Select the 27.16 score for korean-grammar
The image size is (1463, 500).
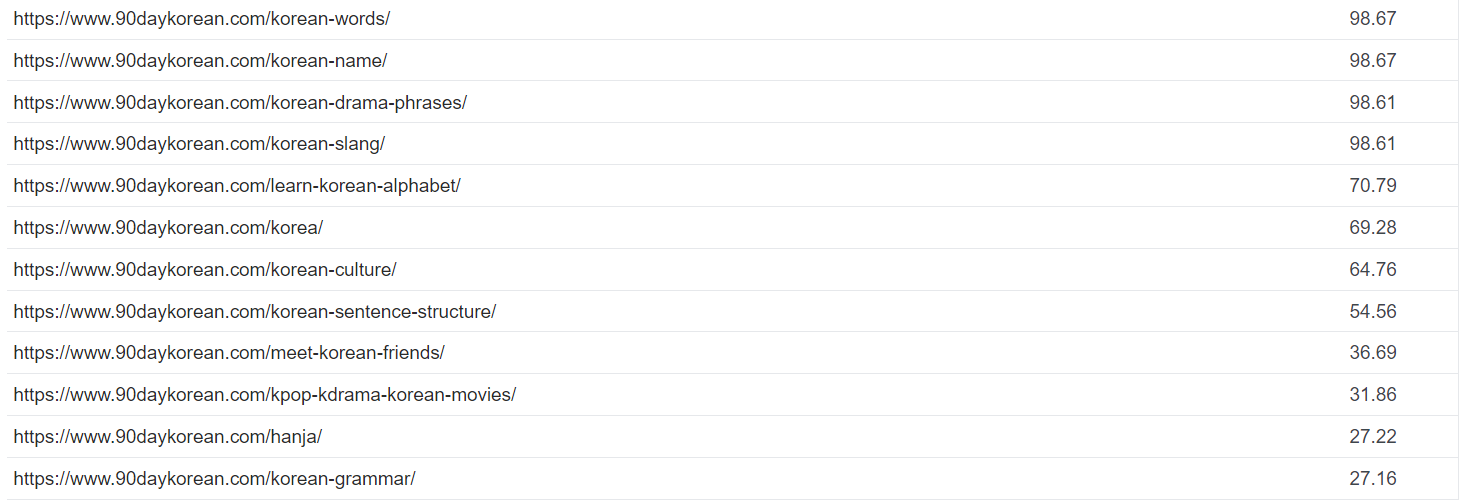(1373, 479)
